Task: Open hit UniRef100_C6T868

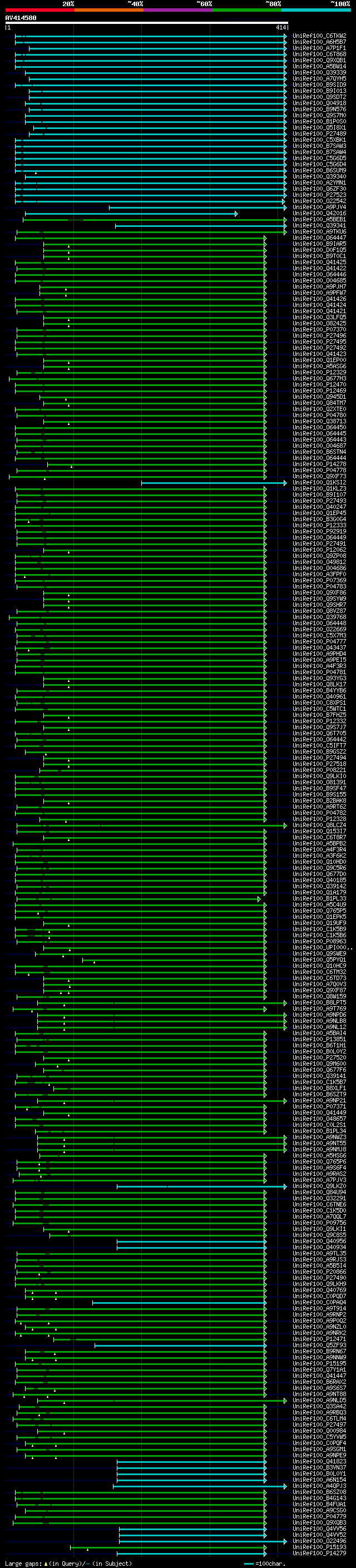Action: click(x=319, y=54)
